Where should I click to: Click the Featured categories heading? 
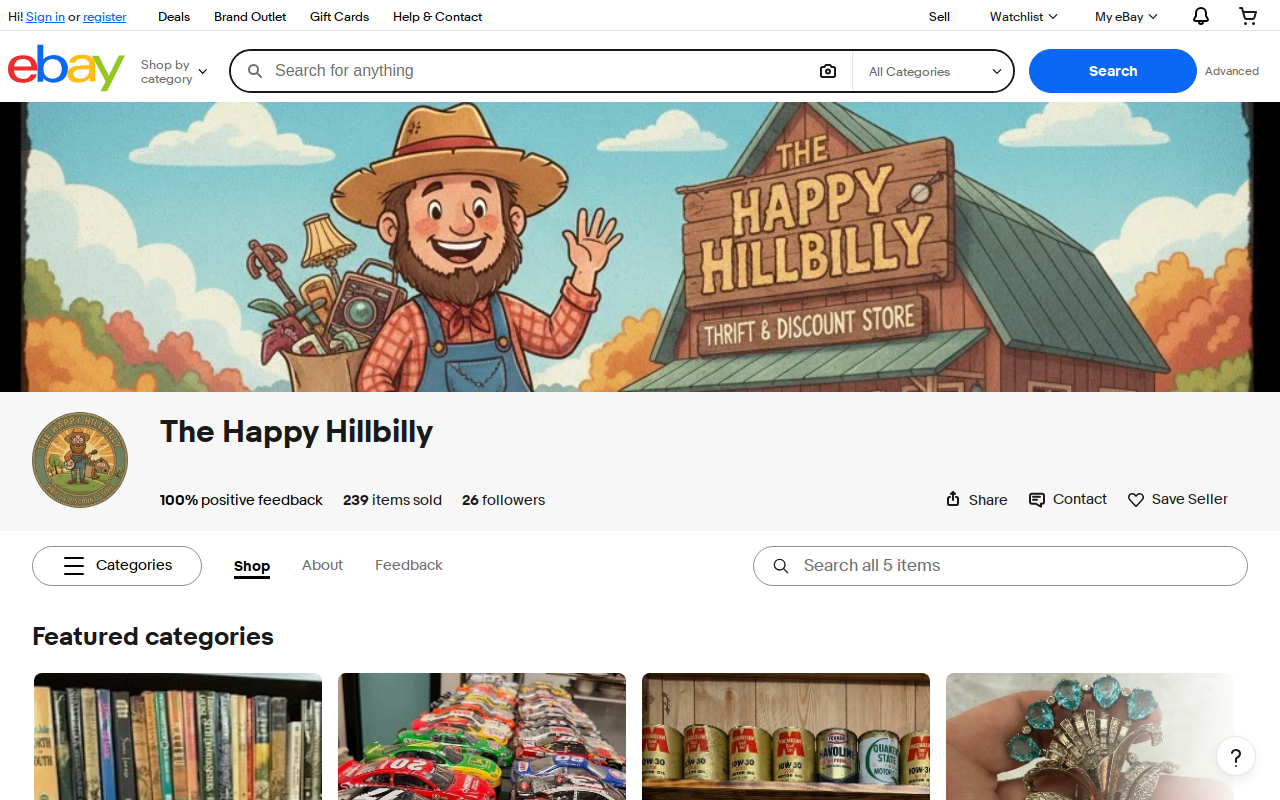point(153,637)
